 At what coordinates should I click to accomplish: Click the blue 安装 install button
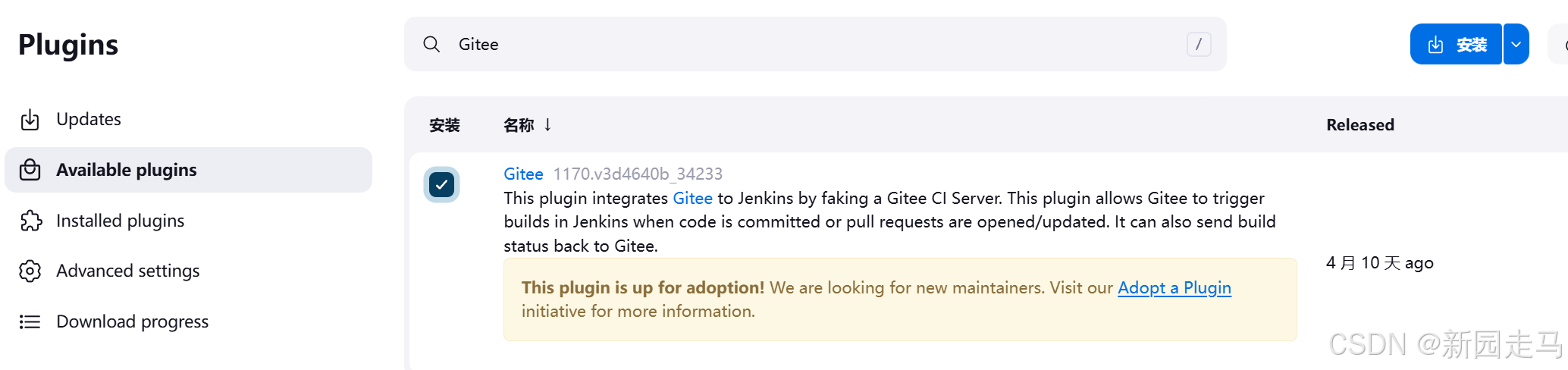click(1456, 44)
